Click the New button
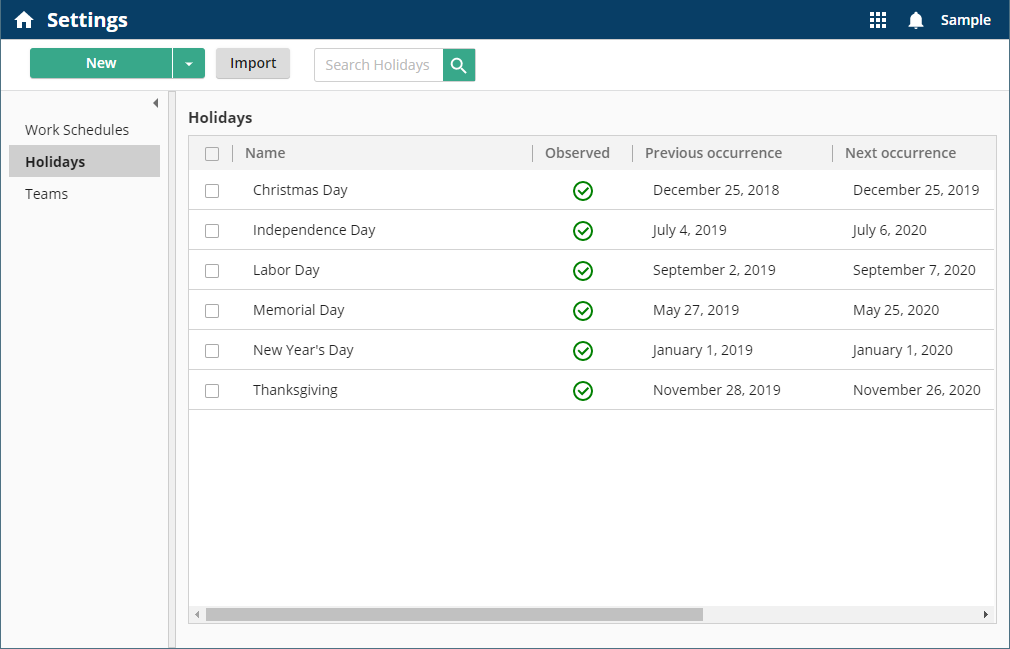1010x649 pixels. [x=101, y=63]
